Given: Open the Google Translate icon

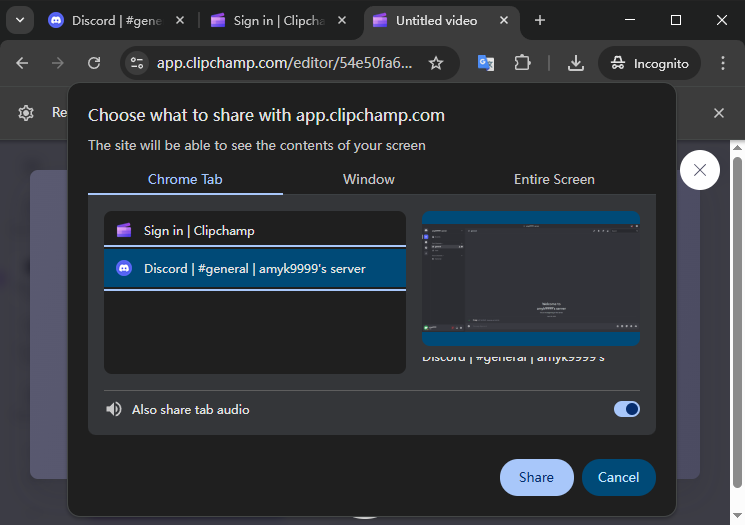Looking at the screenshot, I should [486, 63].
